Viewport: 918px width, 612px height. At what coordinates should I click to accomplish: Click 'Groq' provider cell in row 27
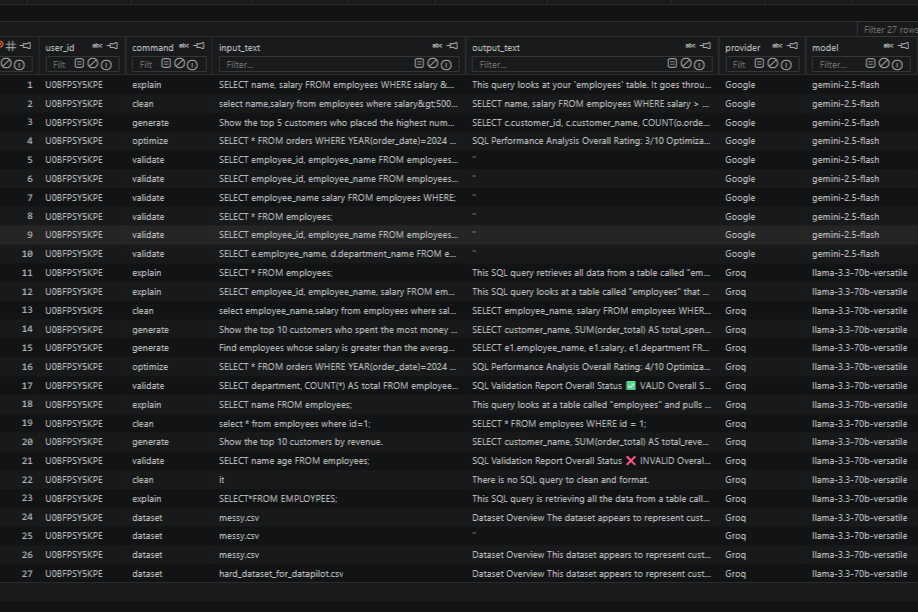[735, 574]
